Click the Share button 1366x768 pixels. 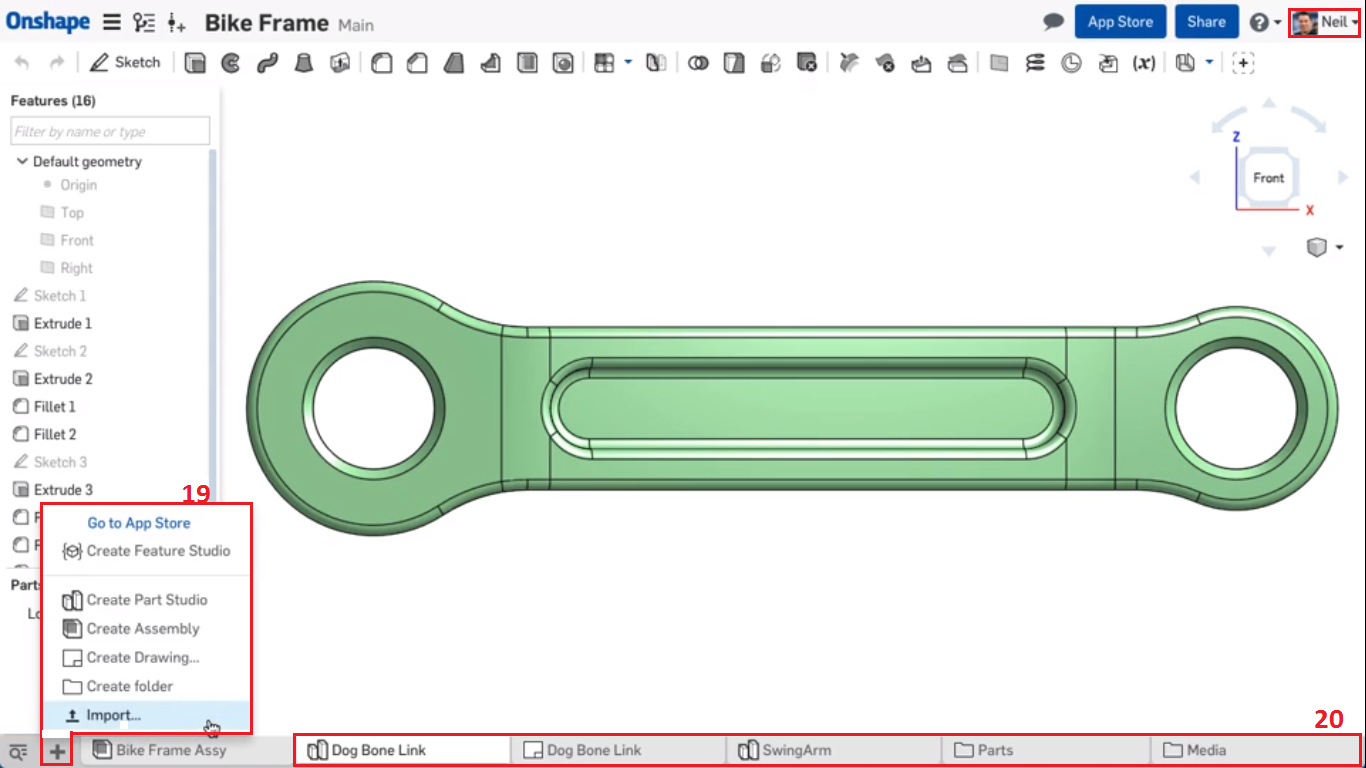point(1206,21)
